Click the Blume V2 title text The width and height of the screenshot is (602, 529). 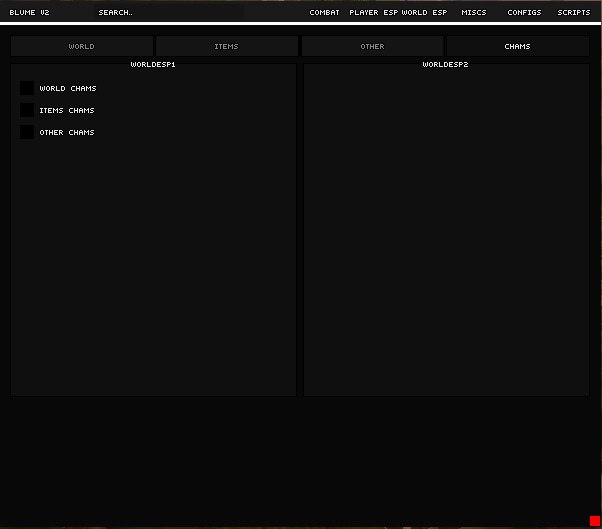30,13
